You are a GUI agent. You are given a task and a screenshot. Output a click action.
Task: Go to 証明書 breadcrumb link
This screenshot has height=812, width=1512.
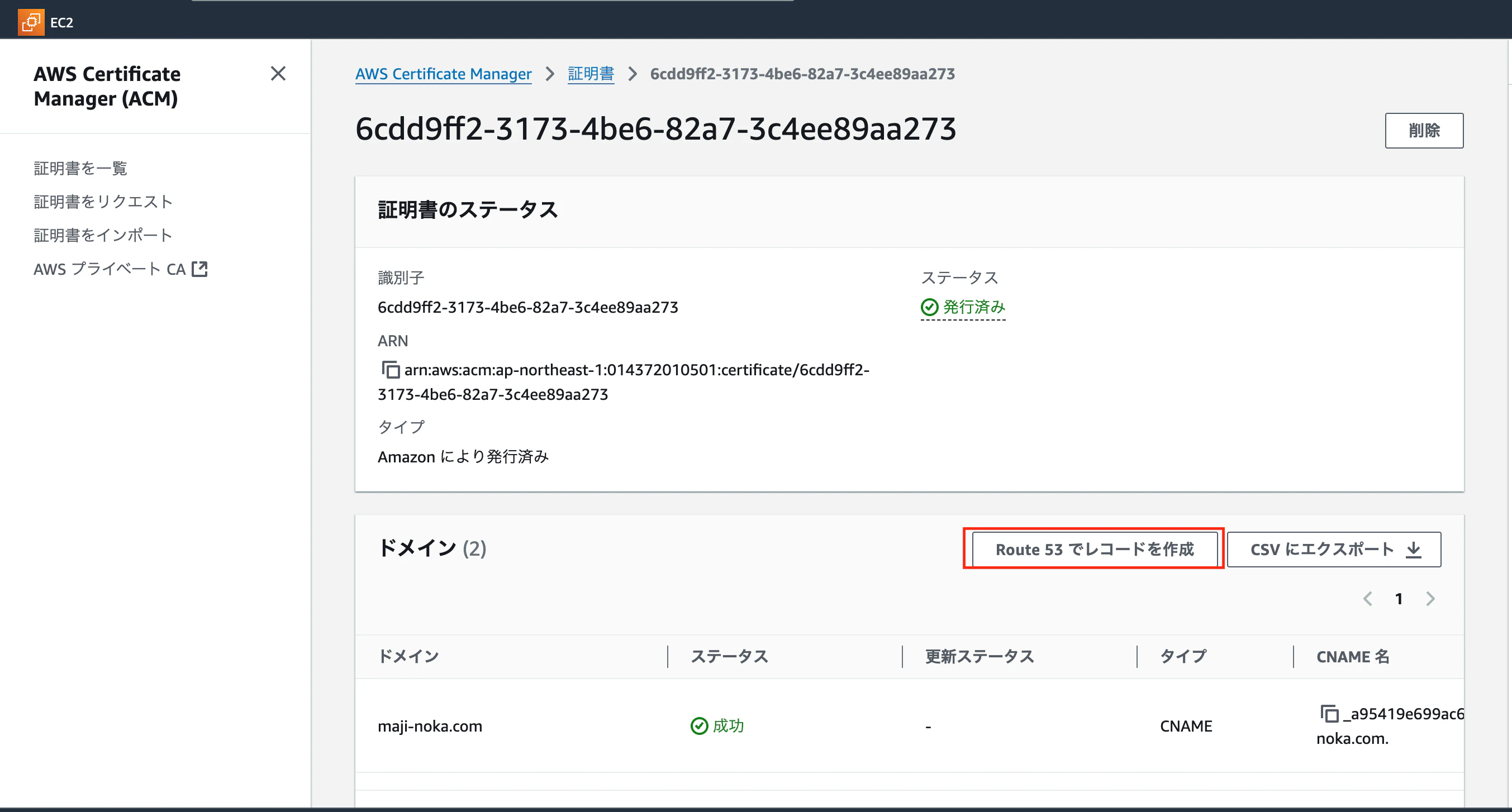tap(591, 74)
